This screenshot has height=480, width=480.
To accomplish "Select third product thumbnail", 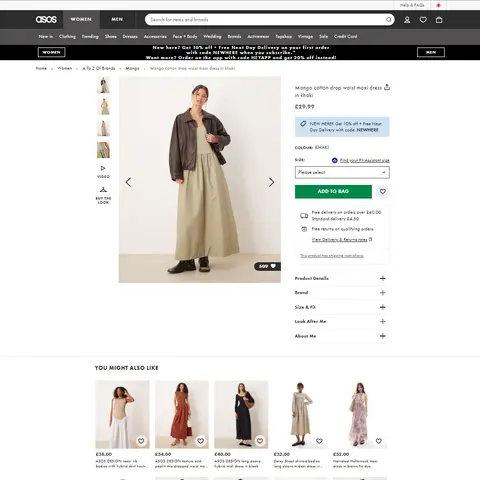I will click(x=103, y=128).
